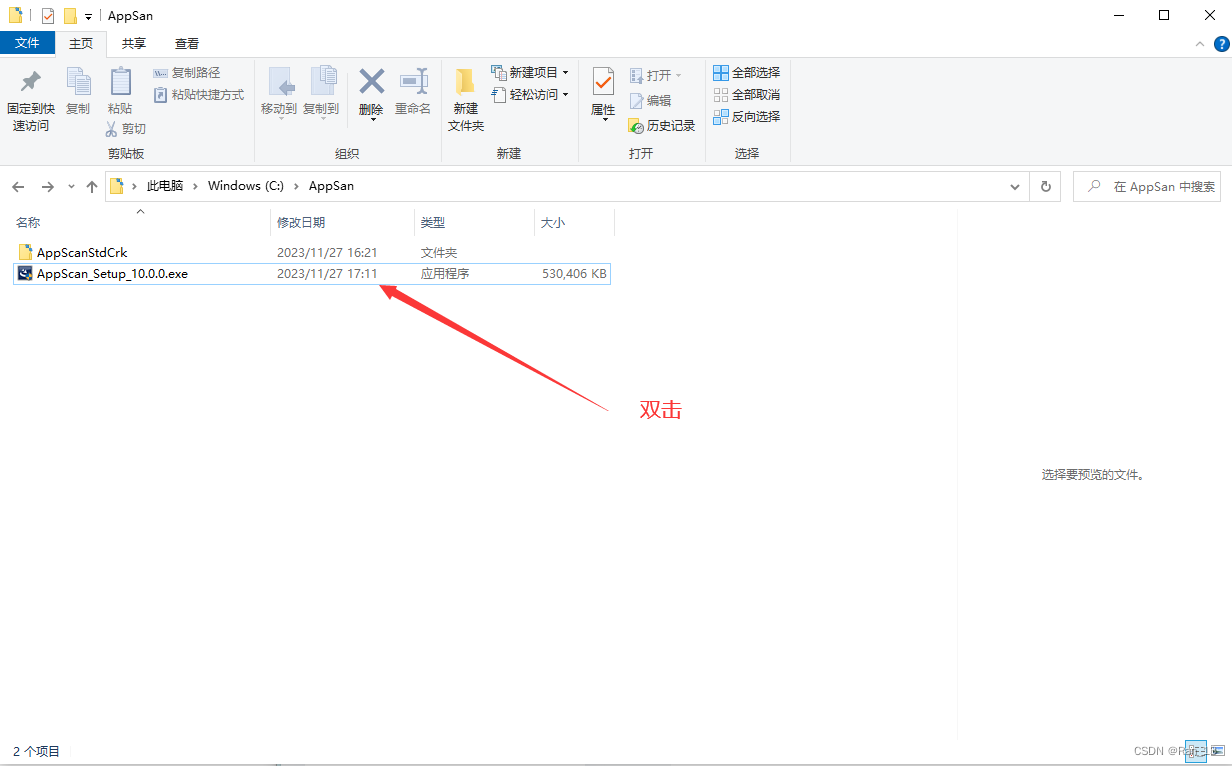Switch to details view status bar icon
This screenshot has width=1232, height=766.
pyautogui.click(x=1198, y=750)
